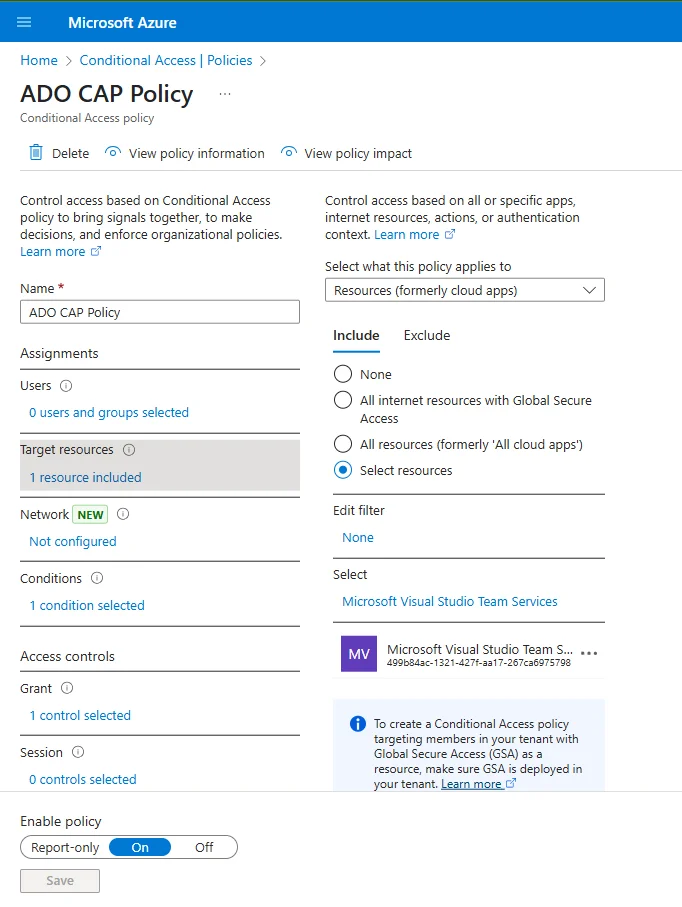Click View policy information

tap(197, 153)
